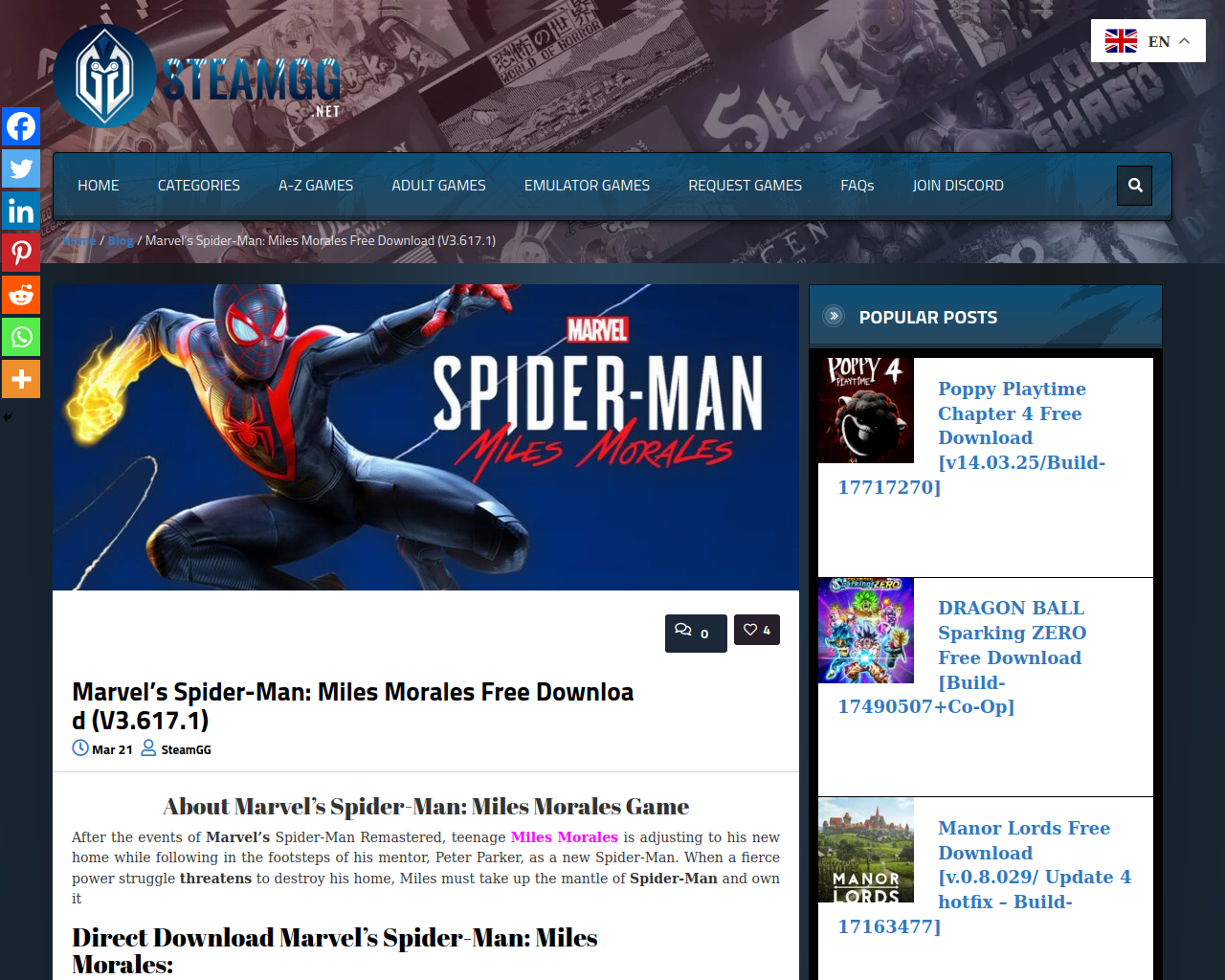
Task: Open FAQs menu item
Action: (x=857, y=186)
